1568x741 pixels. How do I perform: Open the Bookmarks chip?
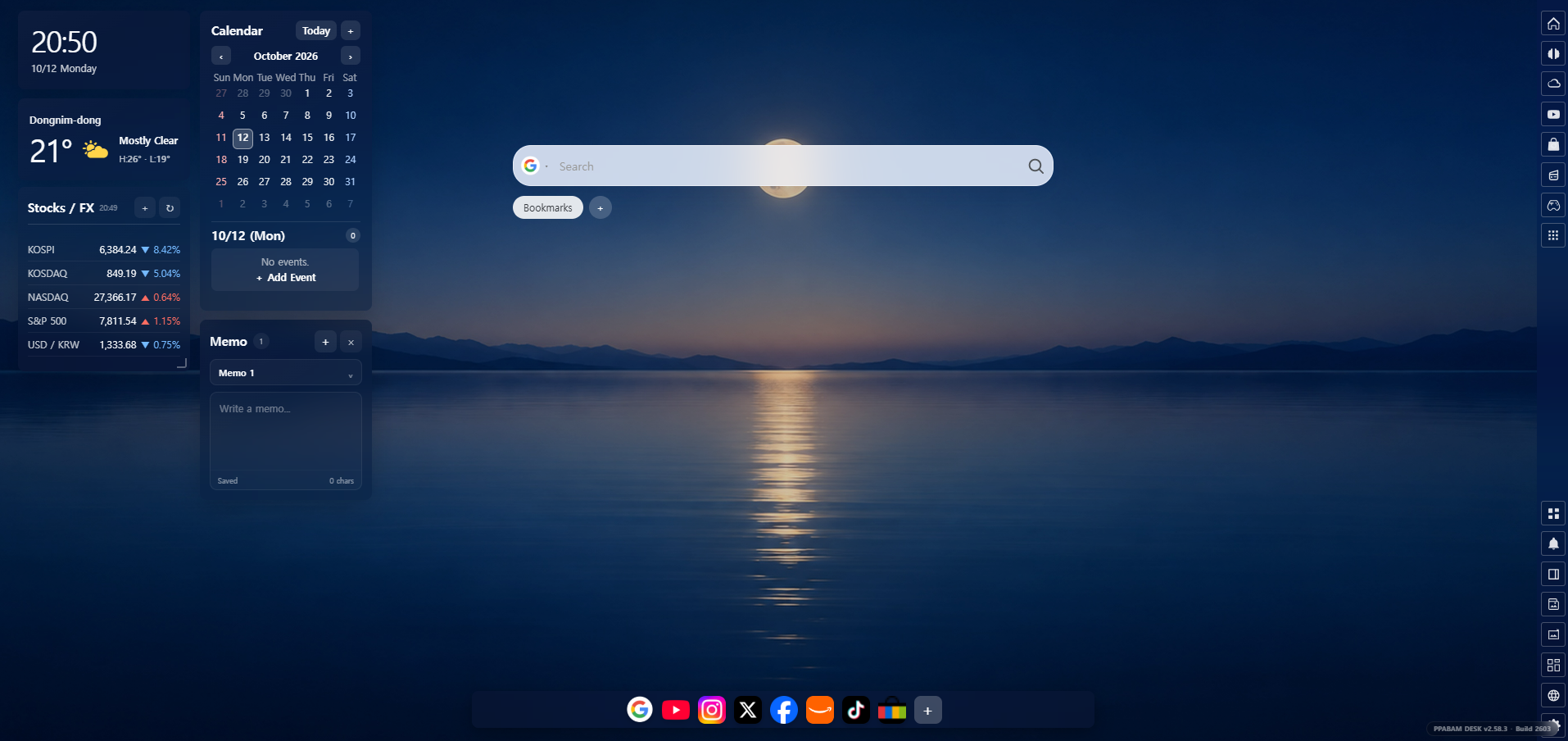tap(548, 207)
